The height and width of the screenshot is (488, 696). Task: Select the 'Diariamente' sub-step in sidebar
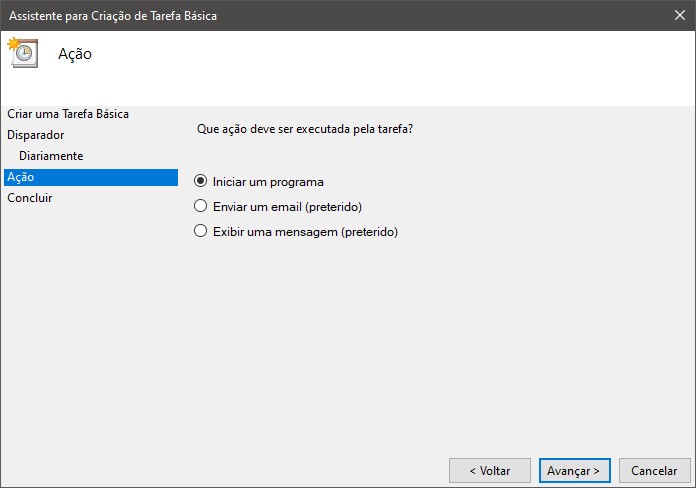tap(51, 156)
